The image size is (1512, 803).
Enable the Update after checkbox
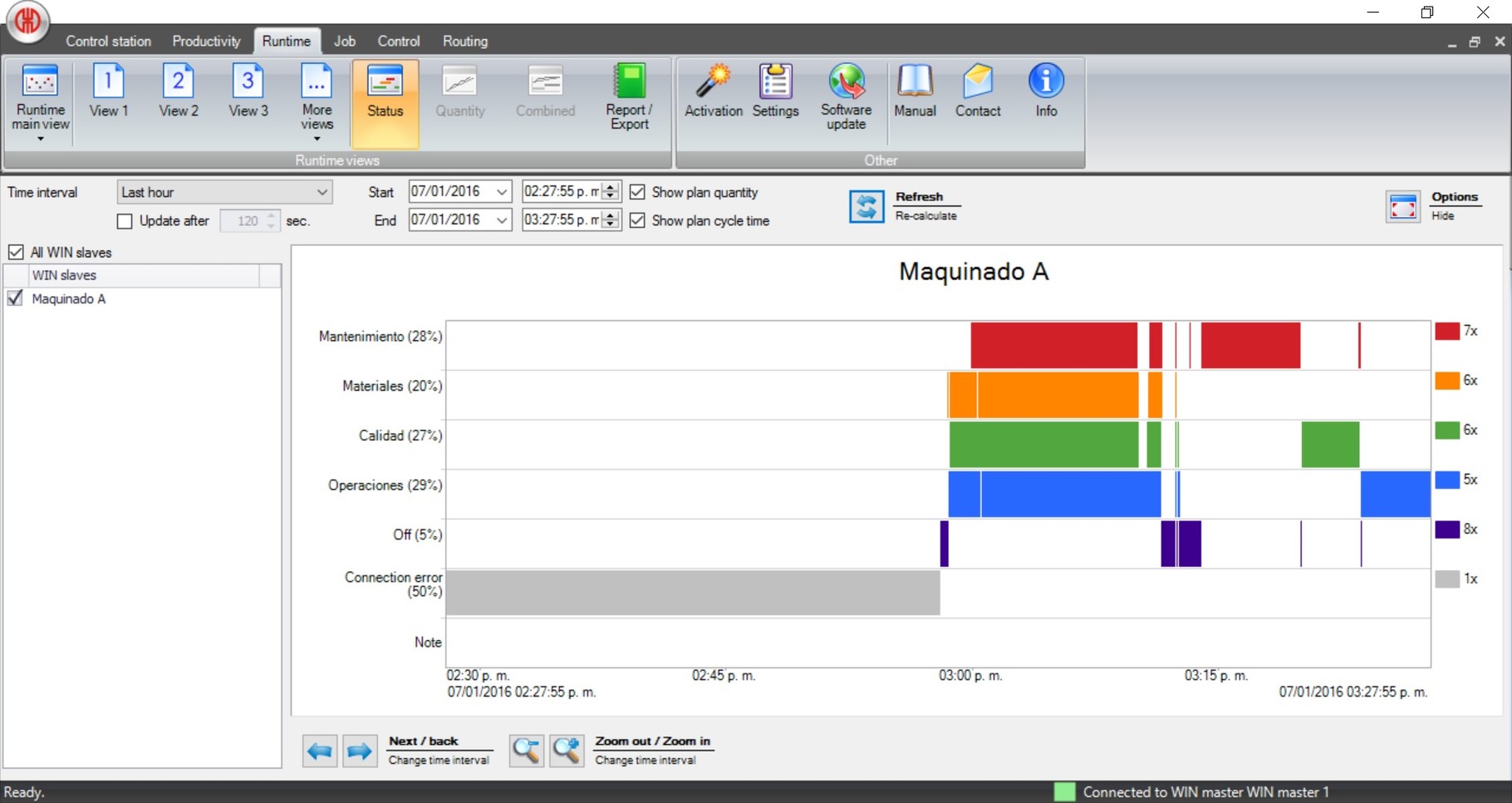coord(125,221)
